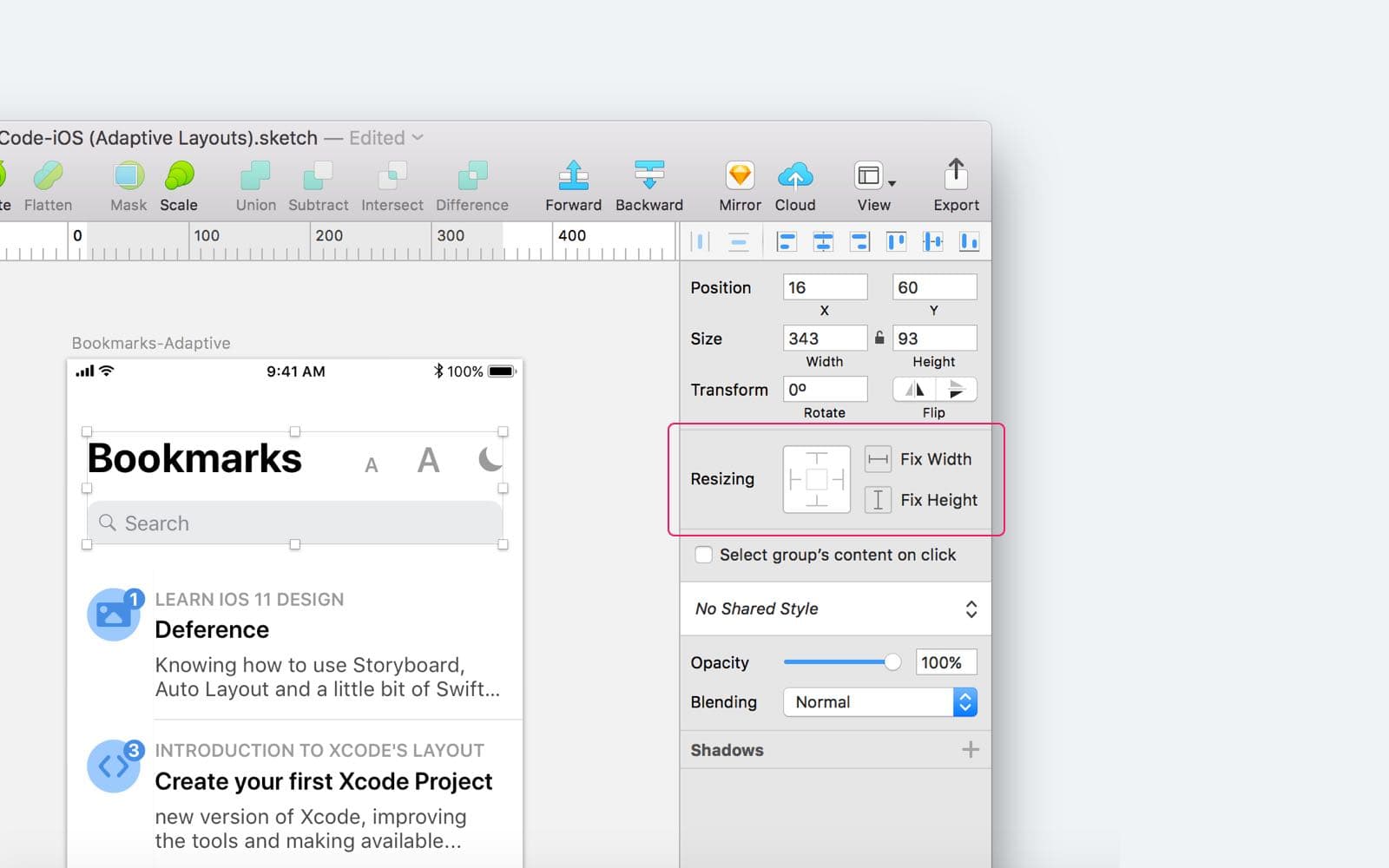The width and height of the screenshot is (1389, 868).
Task: Distribute selected layers vertically
Action: click(739, 241)
